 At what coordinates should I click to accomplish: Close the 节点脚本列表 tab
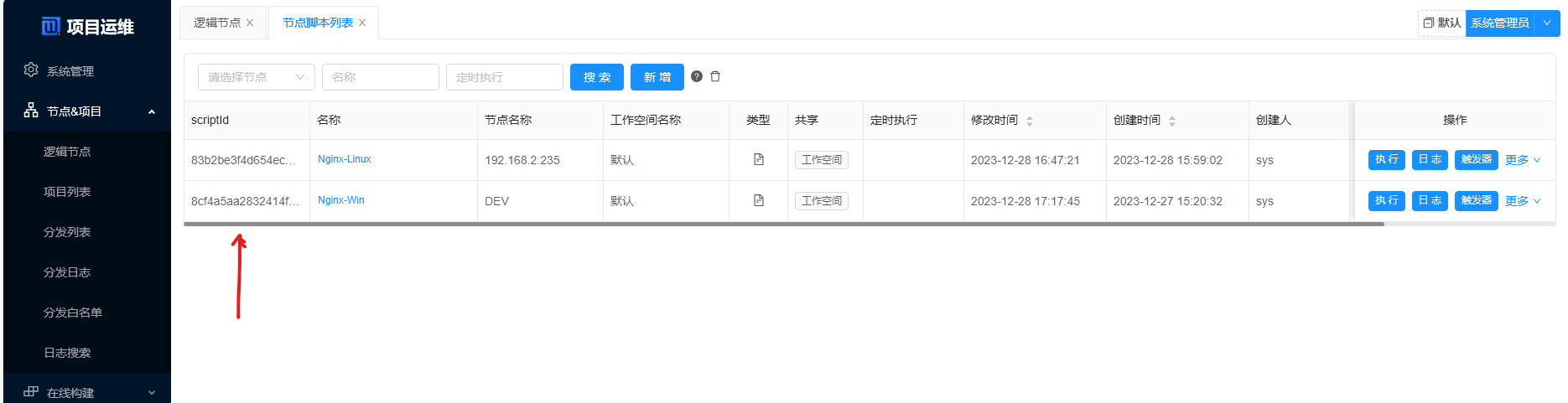362,23
